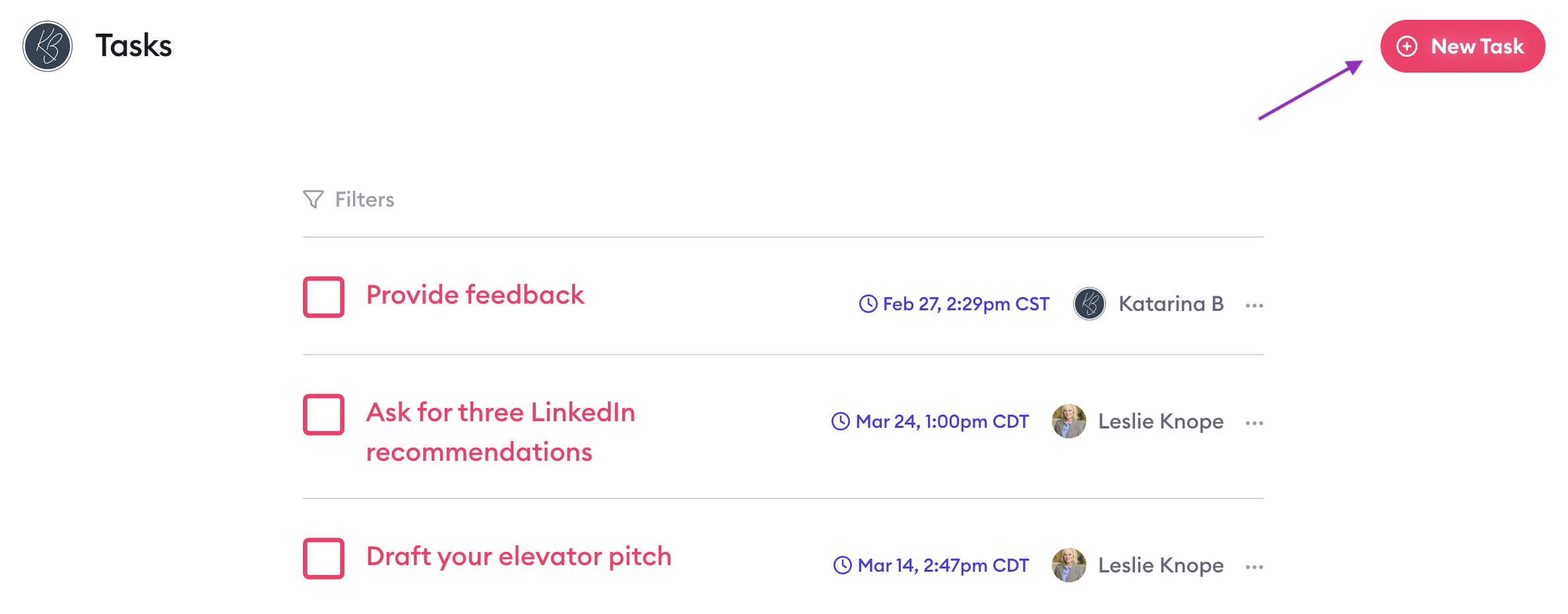Image resolution: width=1568 pixels, height=614 pixels.
Task: Click the Filters funnel icon
Action: point(313,199)
